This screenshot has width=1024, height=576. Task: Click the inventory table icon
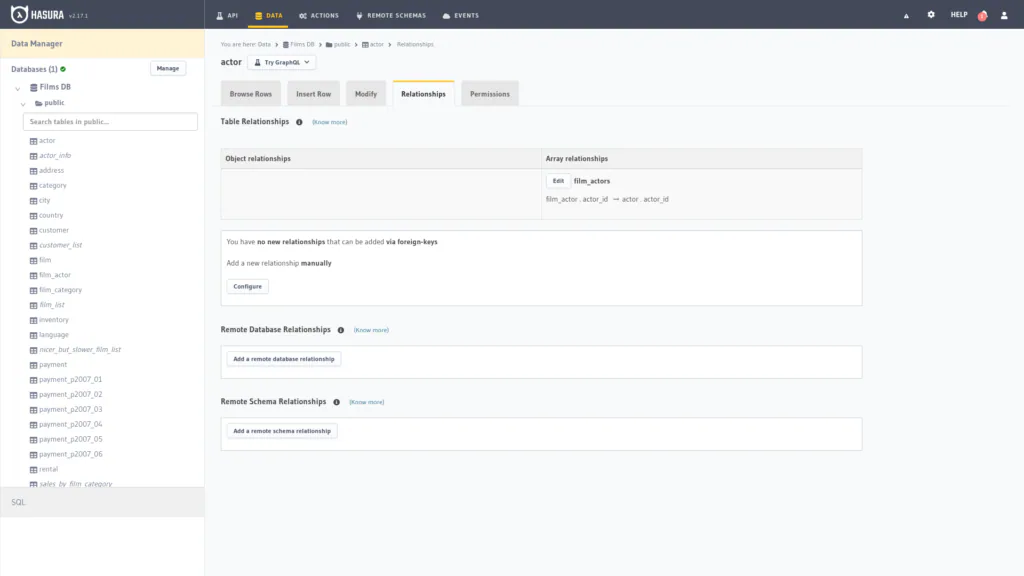(33, 321)
